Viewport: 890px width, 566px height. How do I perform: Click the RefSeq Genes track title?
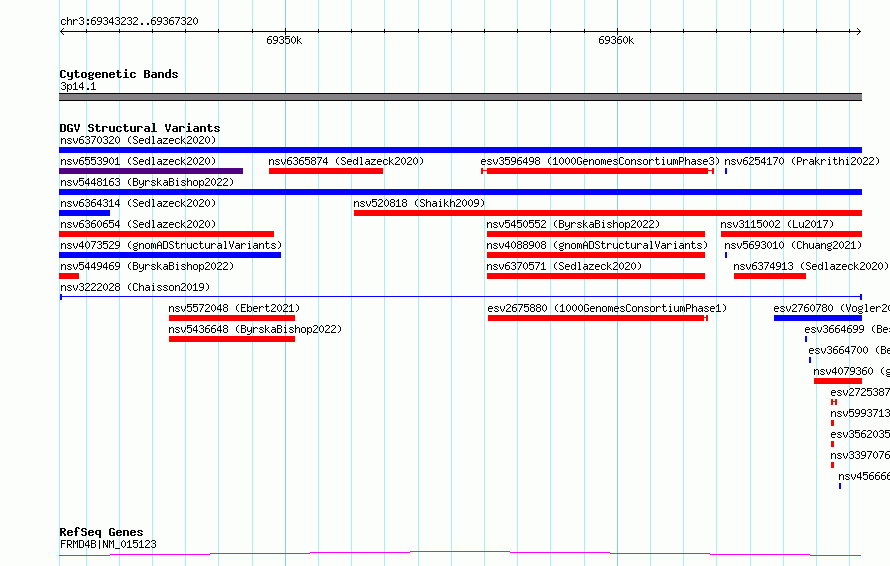point(101,532)
